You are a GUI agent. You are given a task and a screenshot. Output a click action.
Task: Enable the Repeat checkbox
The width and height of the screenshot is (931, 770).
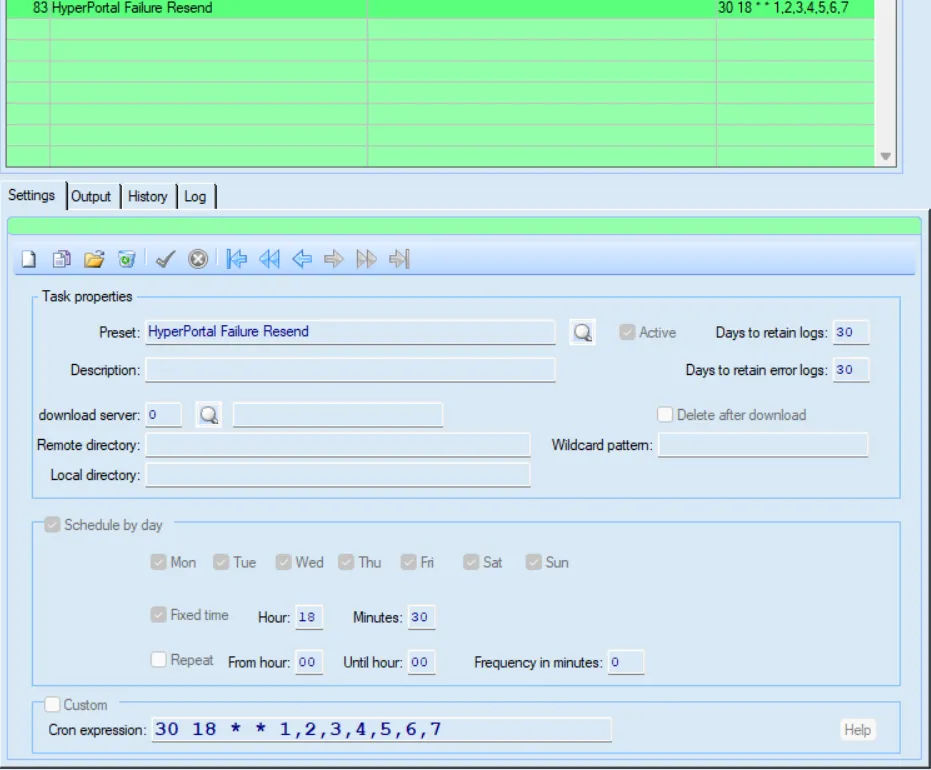click(158, 660)
